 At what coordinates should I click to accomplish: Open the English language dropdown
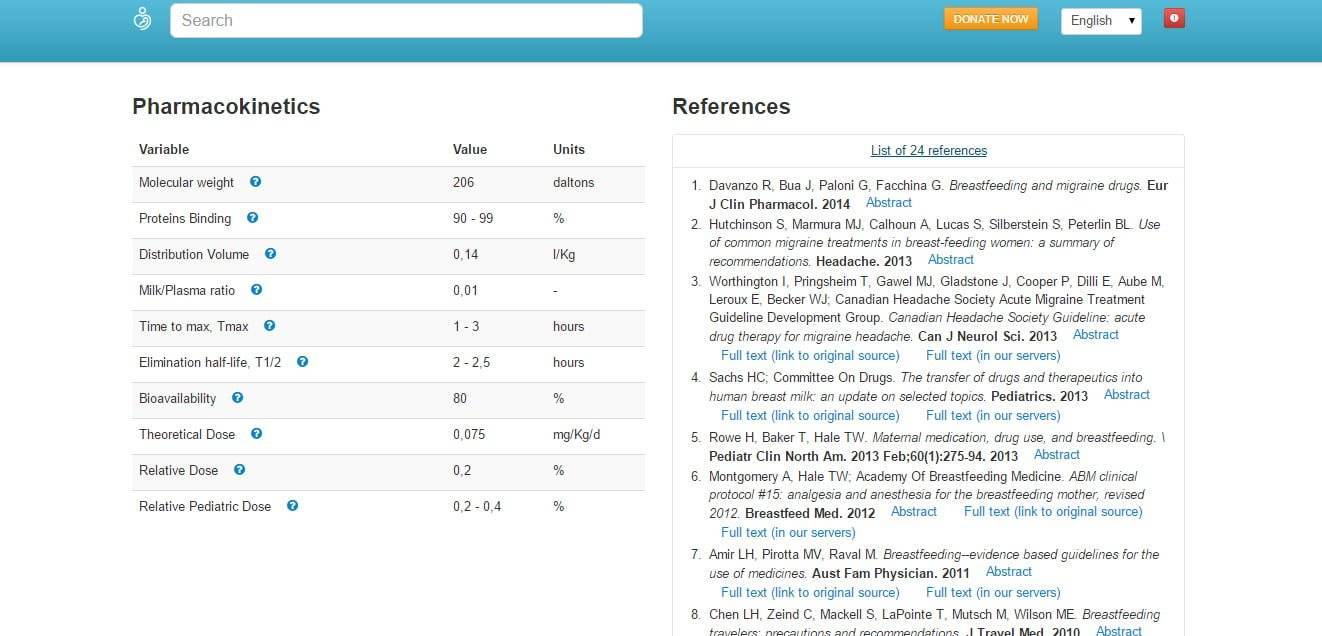(1100, 20)
